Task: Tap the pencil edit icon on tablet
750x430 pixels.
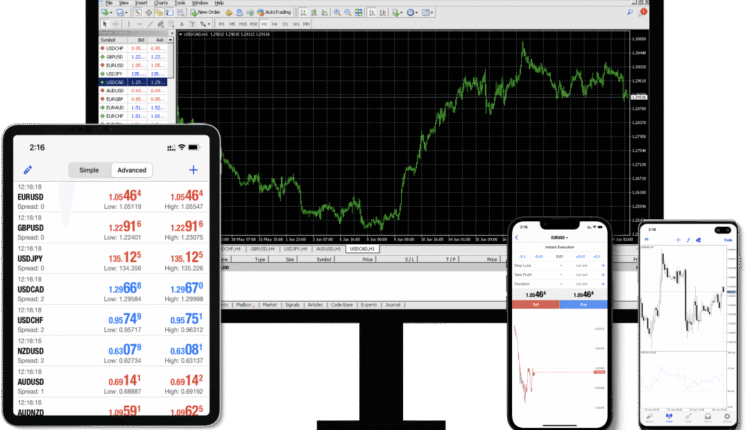Action: point(28,170)
